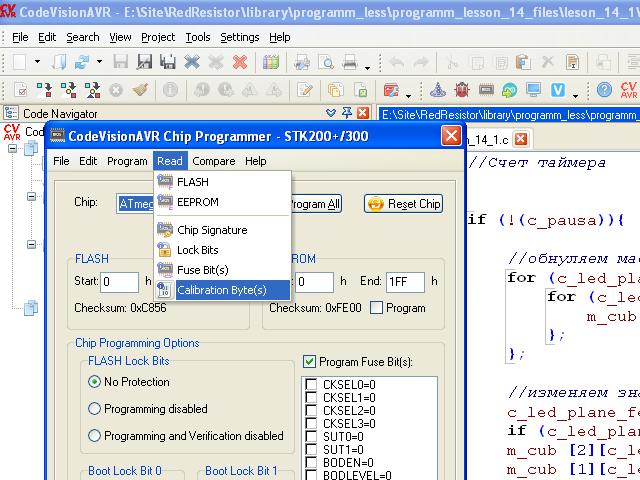The height and width of the screenshot is (480, 640).
Task: Click the check syntax document icon
Action: tap(21, 89)
